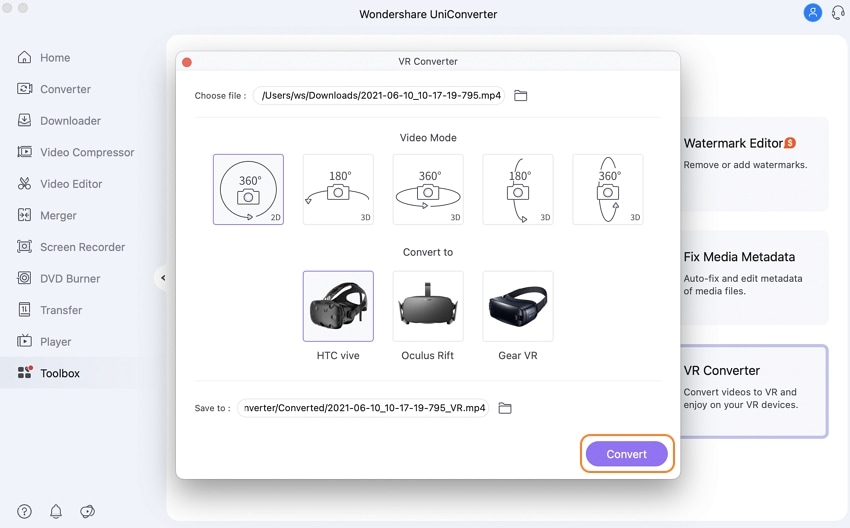This screenshot has height=528, width=850.
Task: Browse for source file folder icon
Action: click(x=520, y=95)
